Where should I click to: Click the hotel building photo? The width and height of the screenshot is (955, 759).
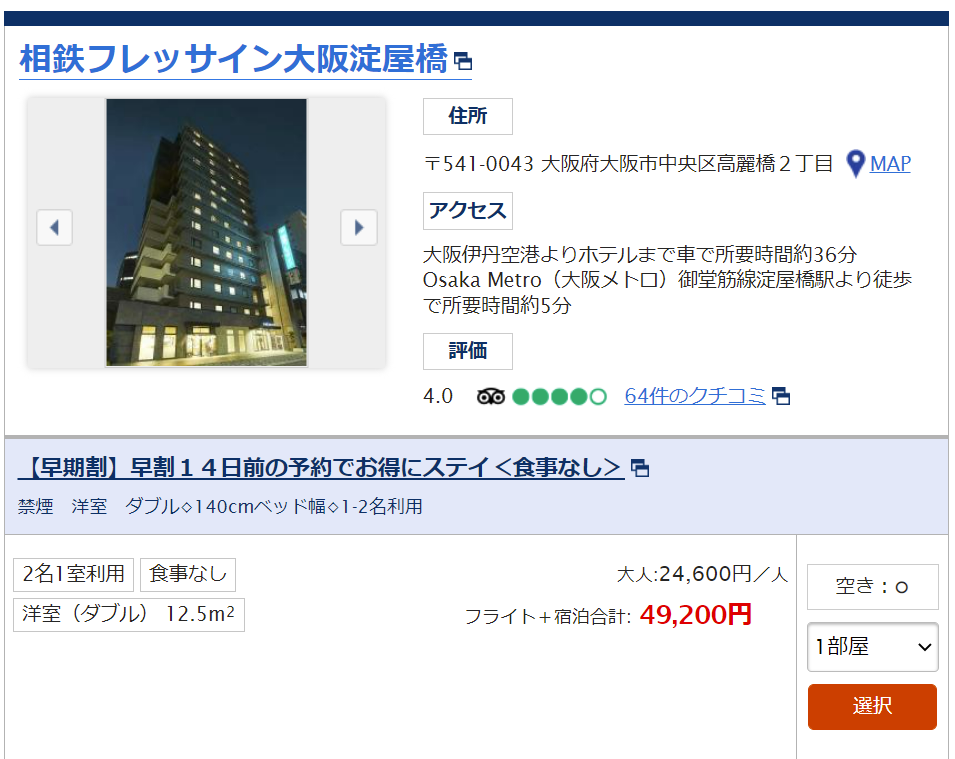point(206,232)
